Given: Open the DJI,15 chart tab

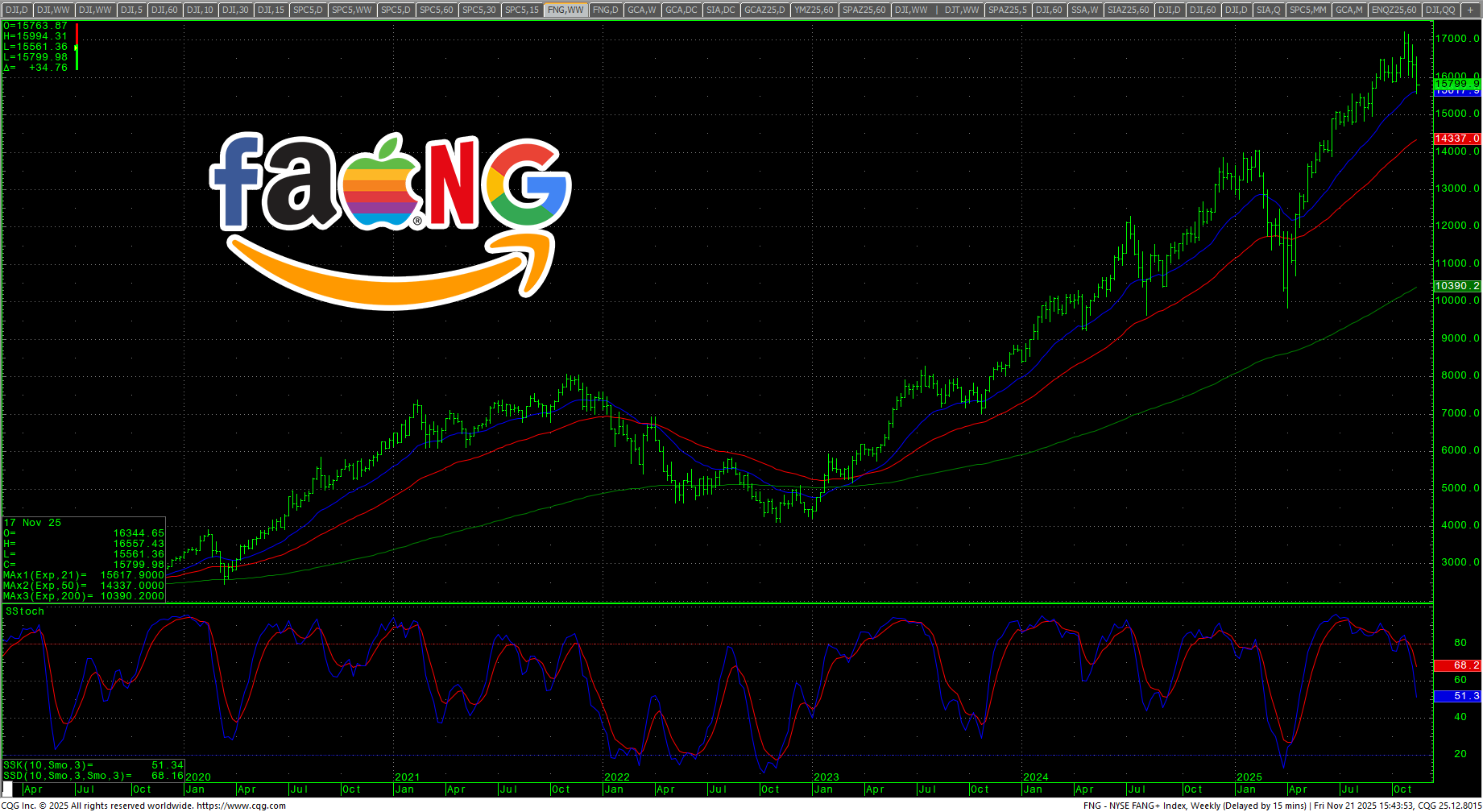Looking at the screenshot, I should pyautogui.click(x=271, y=10).
